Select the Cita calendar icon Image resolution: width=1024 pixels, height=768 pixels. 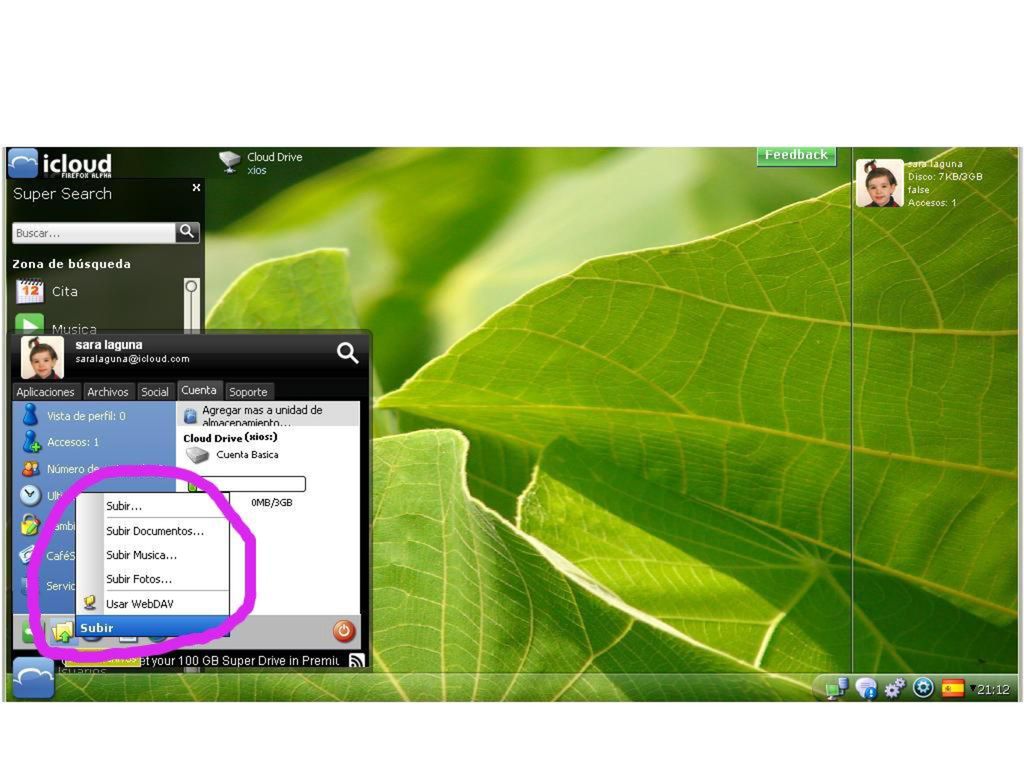(x=29, y=291)
